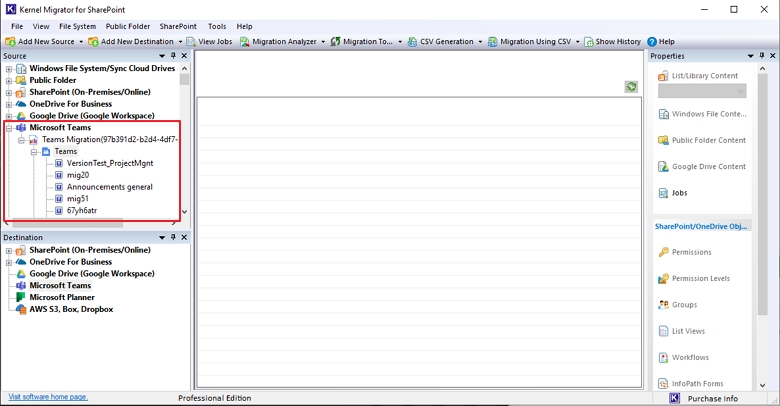
Task: Click Purchase Info button
Action: click(x=712, y=399)
